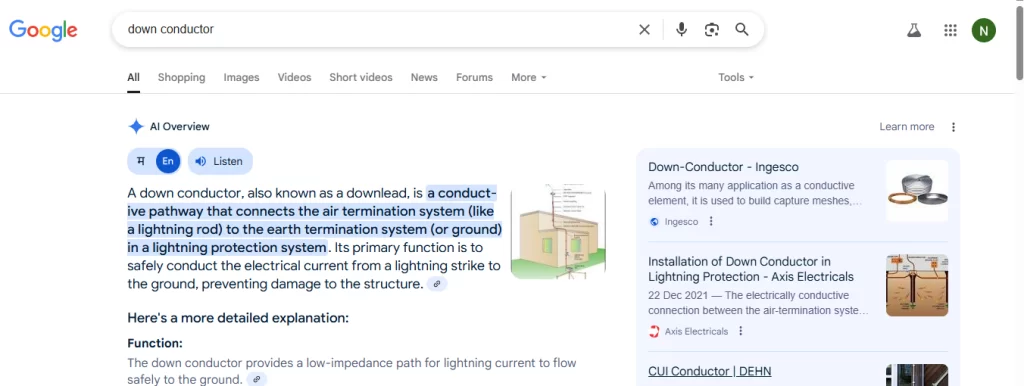Open Down-Conductor - Ingesco result

coord(724,167)
